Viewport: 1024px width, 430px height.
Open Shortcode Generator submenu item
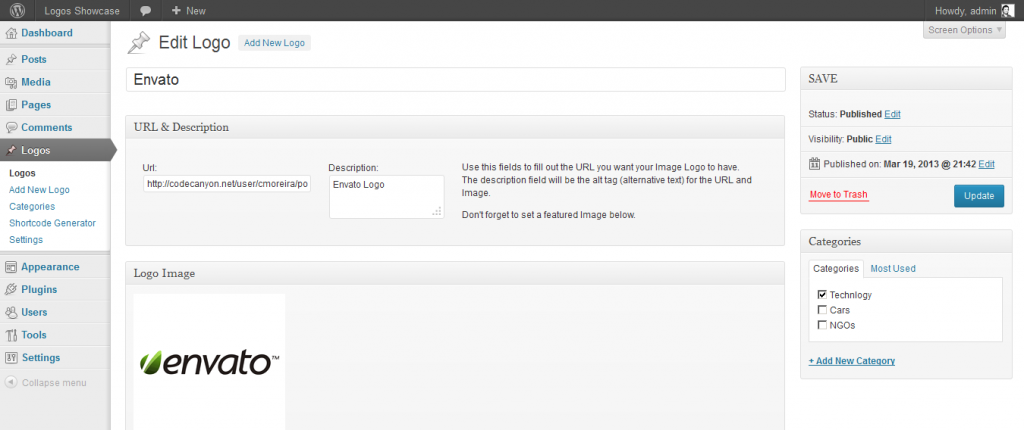52,223
